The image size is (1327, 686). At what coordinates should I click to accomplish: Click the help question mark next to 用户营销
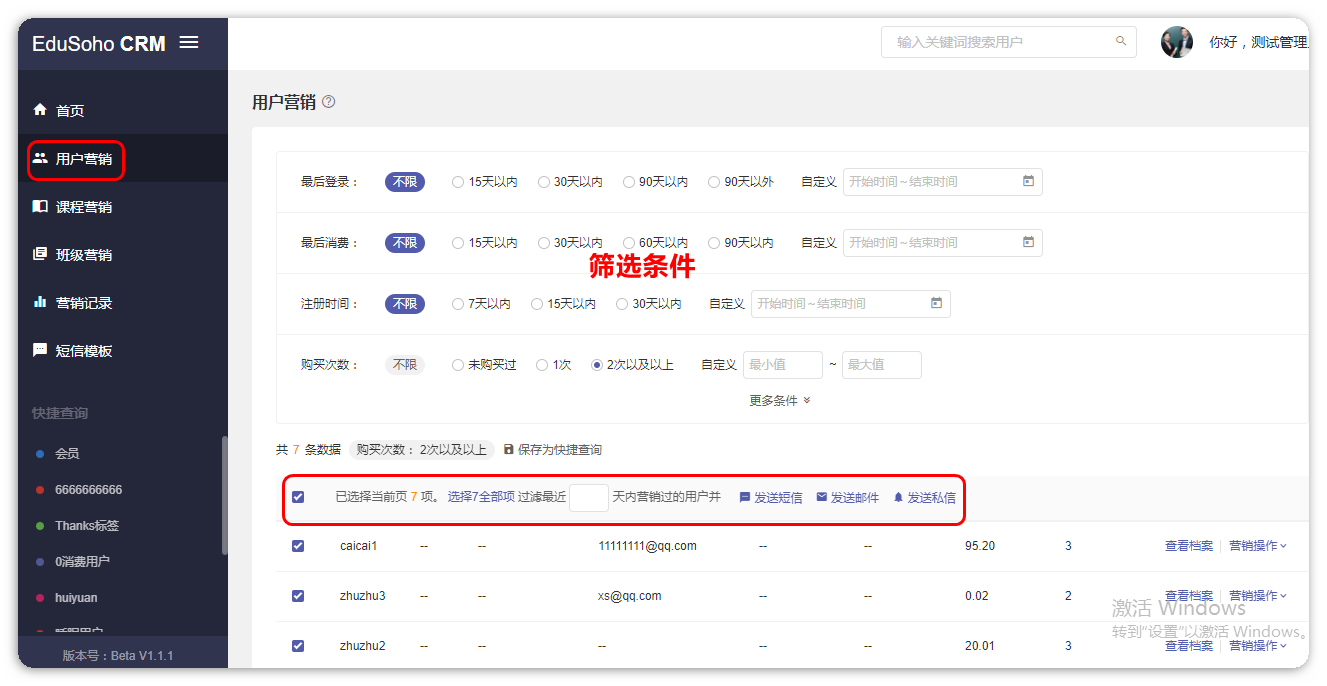329,102
